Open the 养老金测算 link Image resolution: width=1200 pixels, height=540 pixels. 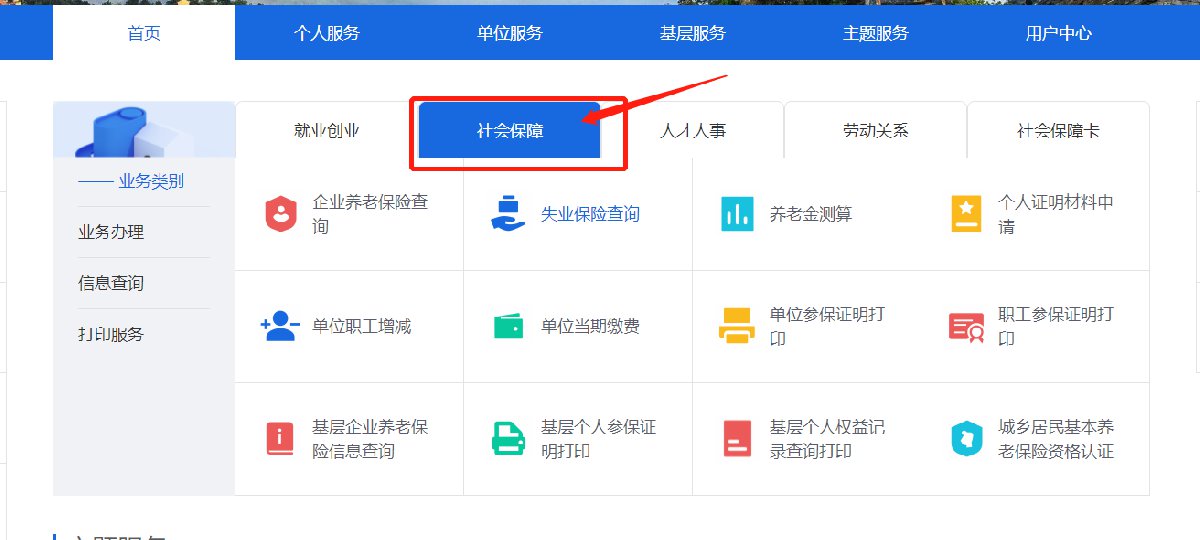tap(811, 214)
